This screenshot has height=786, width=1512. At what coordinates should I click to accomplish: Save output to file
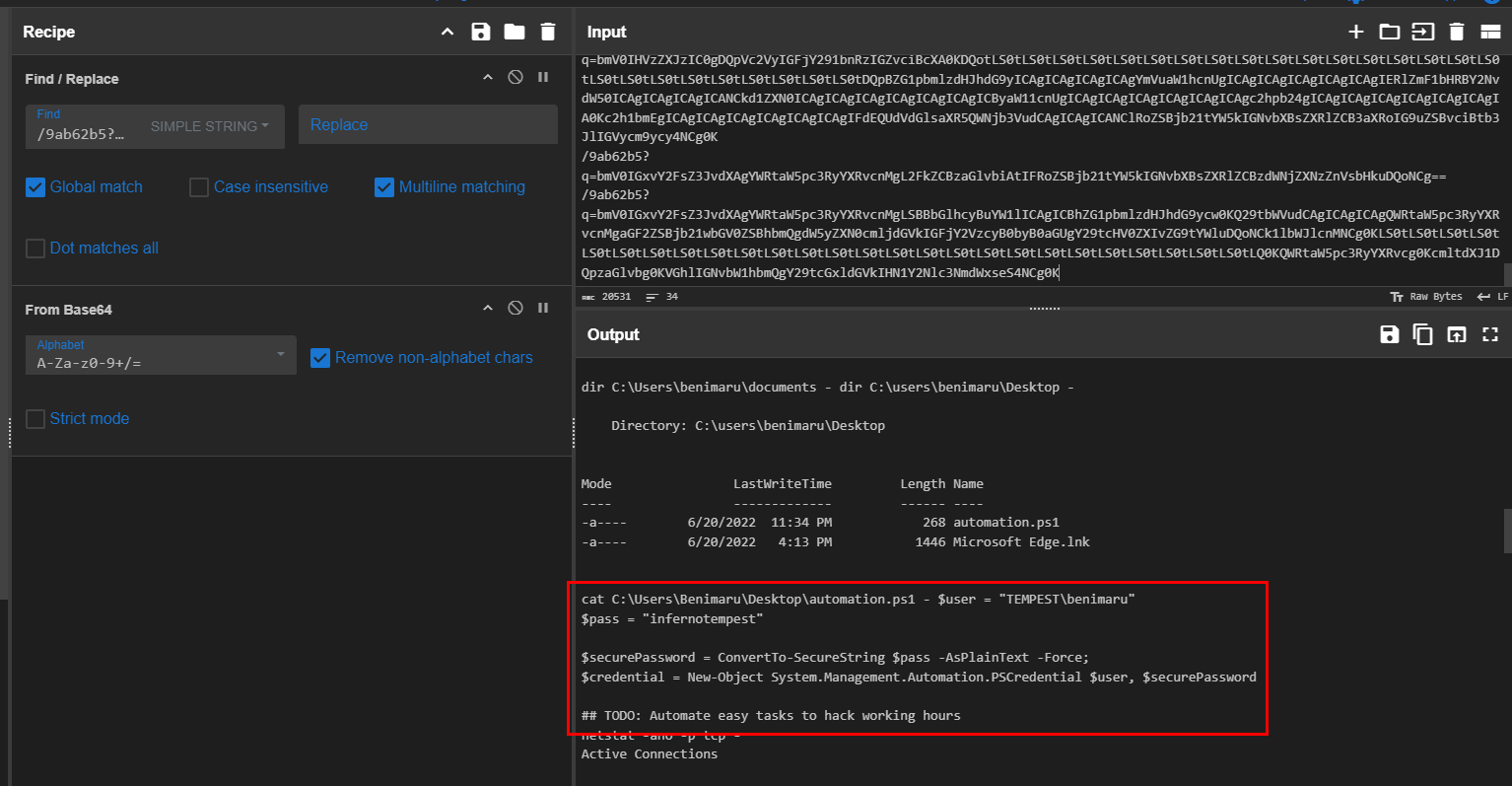pyautogui.click(x=1389, y=334)
